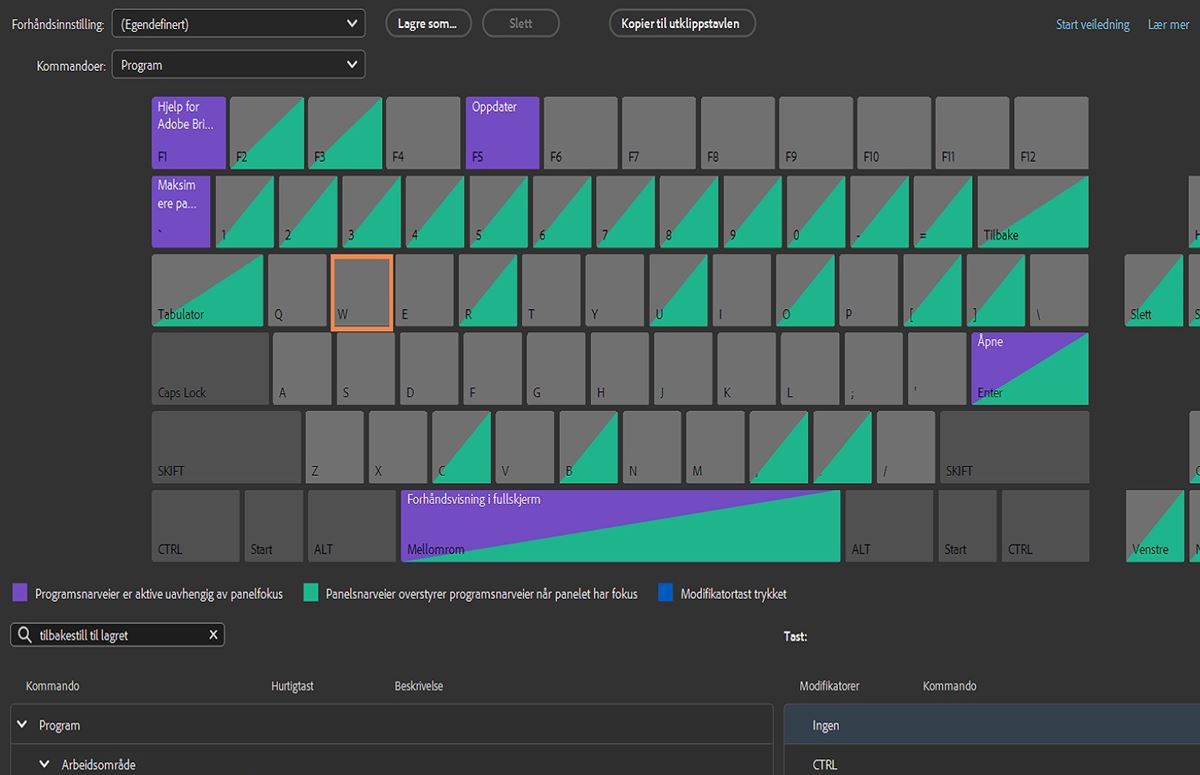Viewport: 1200px width, 775px height.
Task: Select the equals (=) key
Action: (x=943, y=212)
